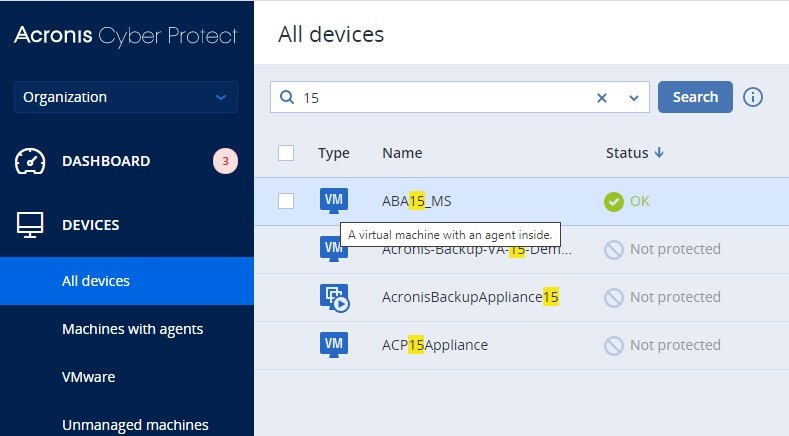Click the VM icon for ACP15Appliance
This screenshot has width=789, height=436.
pos(334,345)
